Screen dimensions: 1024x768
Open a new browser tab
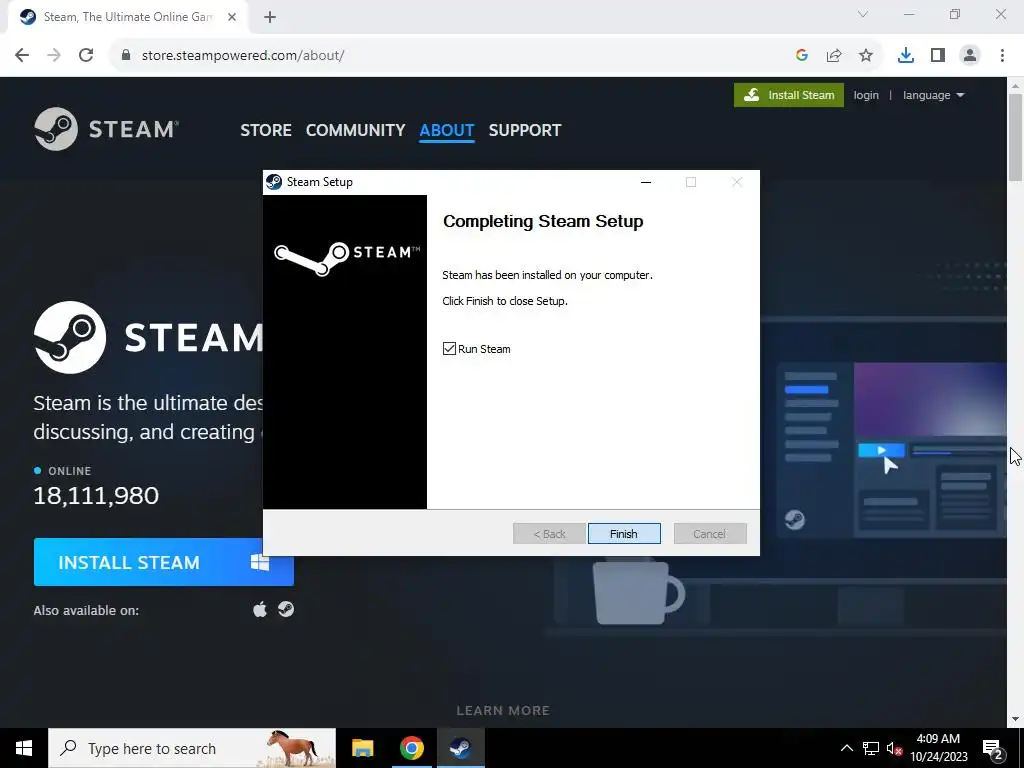coord(270,18)
